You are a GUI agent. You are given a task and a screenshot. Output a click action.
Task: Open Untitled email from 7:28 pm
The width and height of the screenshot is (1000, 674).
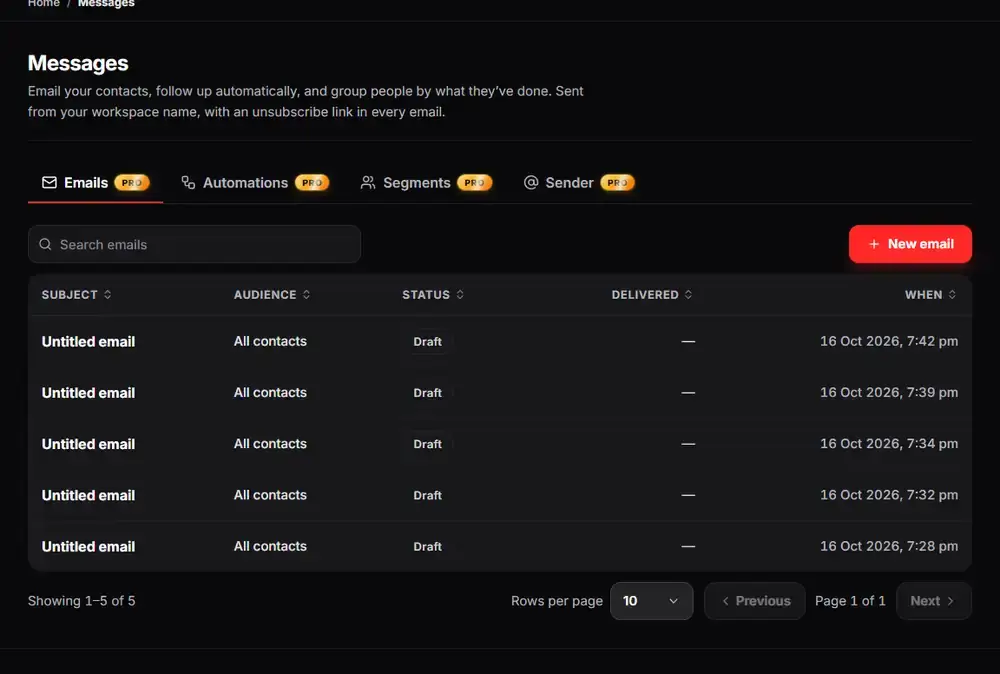point(88,546)
